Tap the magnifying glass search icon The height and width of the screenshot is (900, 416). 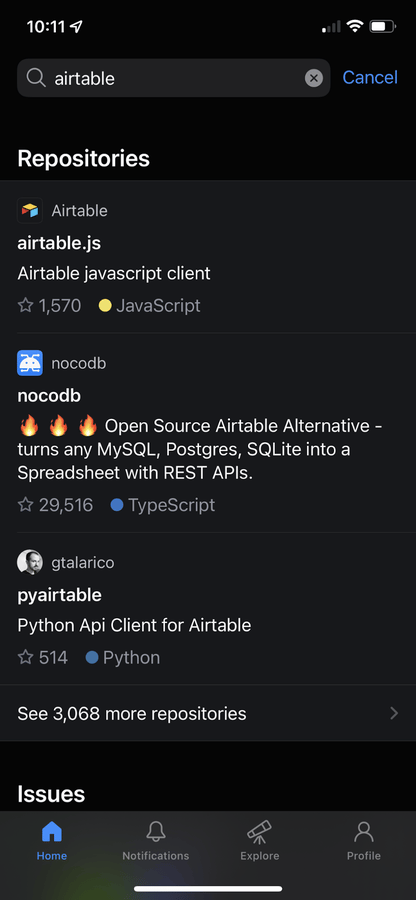[x=36, y=77]
